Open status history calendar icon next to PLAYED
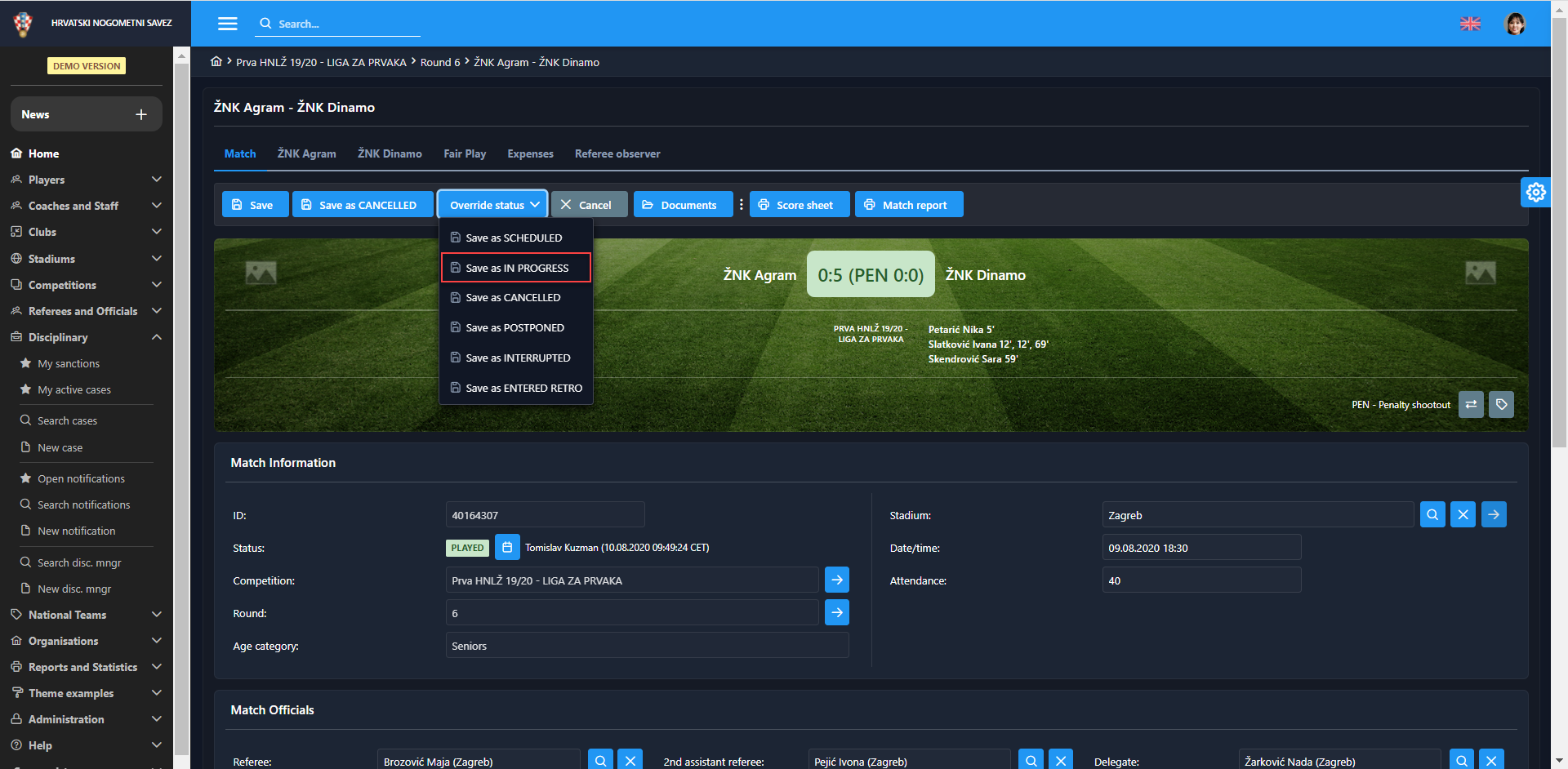 [x=507, y=548]
